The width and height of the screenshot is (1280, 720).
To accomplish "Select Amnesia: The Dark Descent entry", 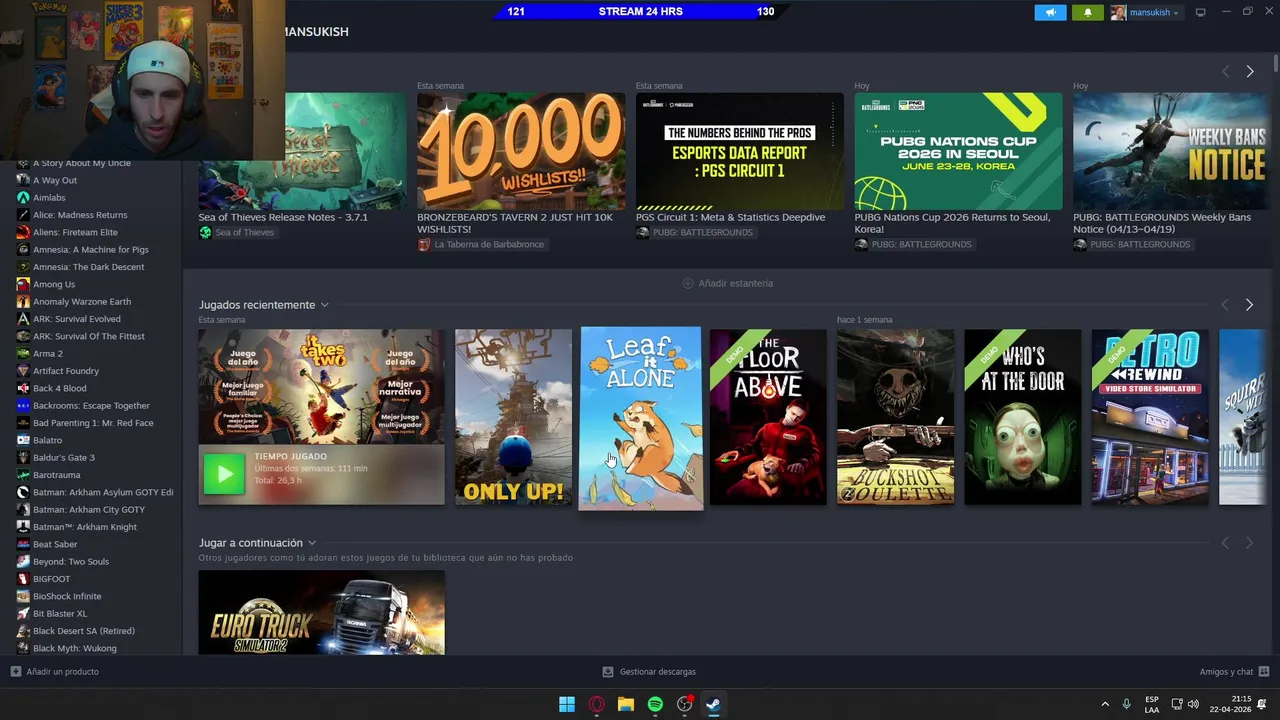I will point(89,267).
